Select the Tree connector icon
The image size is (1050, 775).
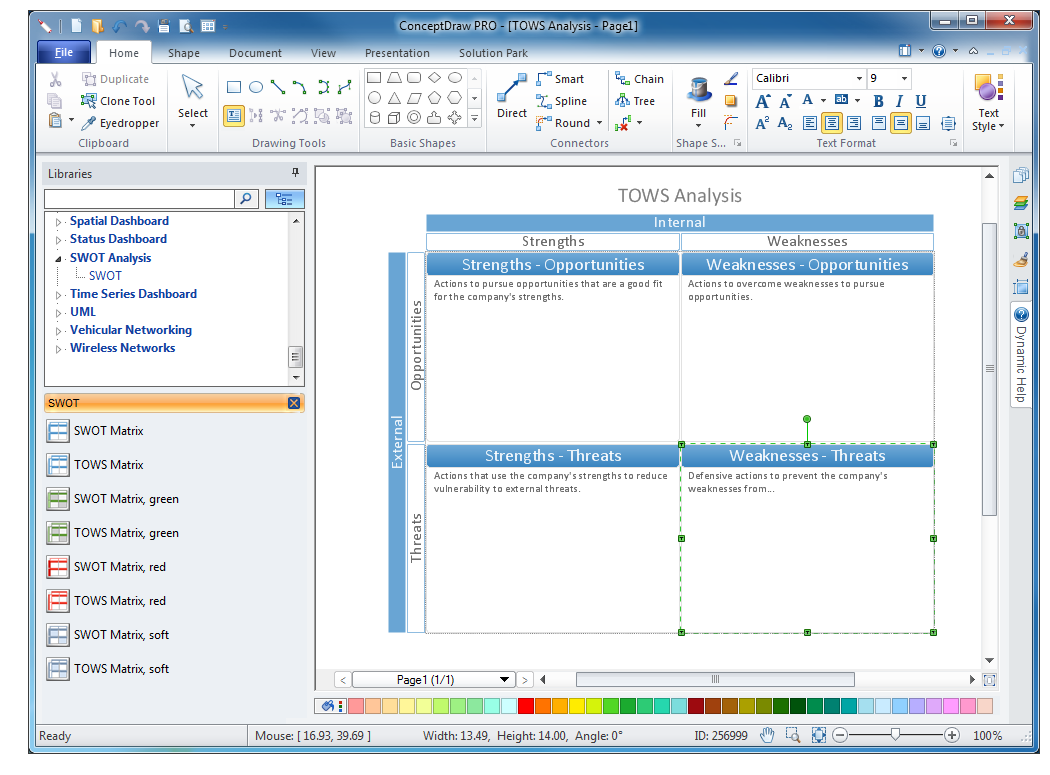point(623,101)
